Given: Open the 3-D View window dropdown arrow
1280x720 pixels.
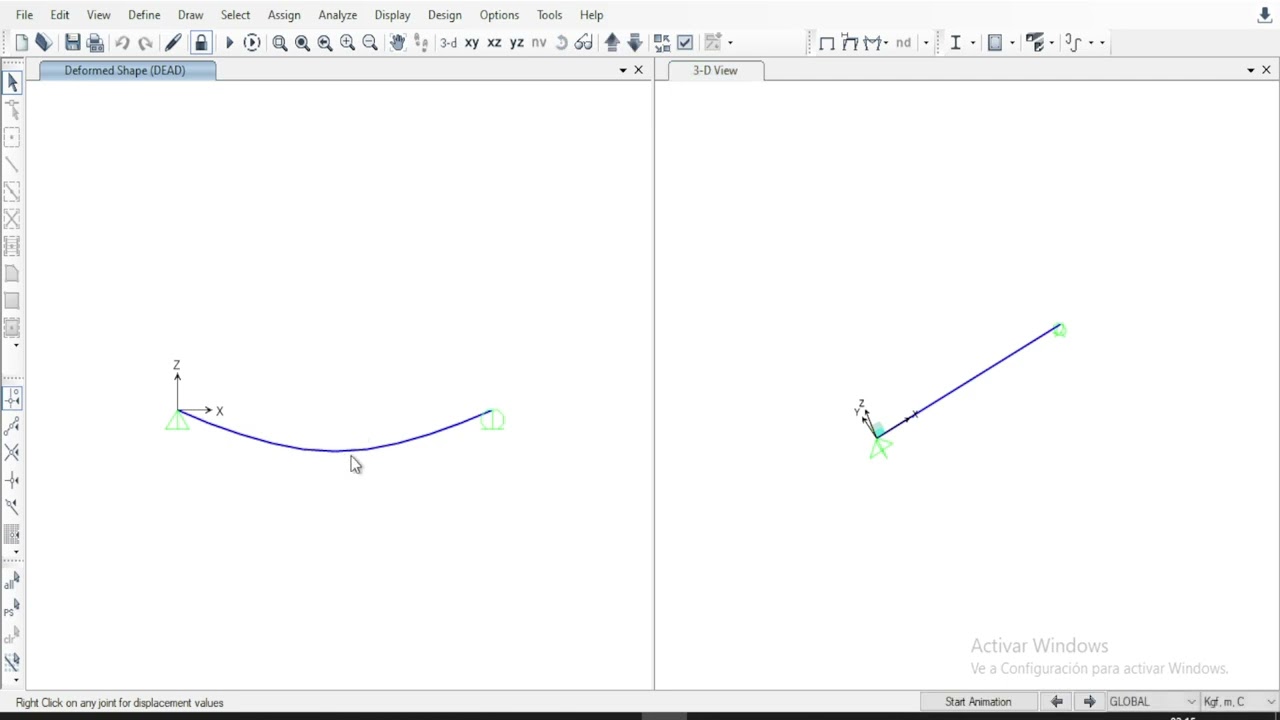Looking at the screenshot, I should [1250, 70].
